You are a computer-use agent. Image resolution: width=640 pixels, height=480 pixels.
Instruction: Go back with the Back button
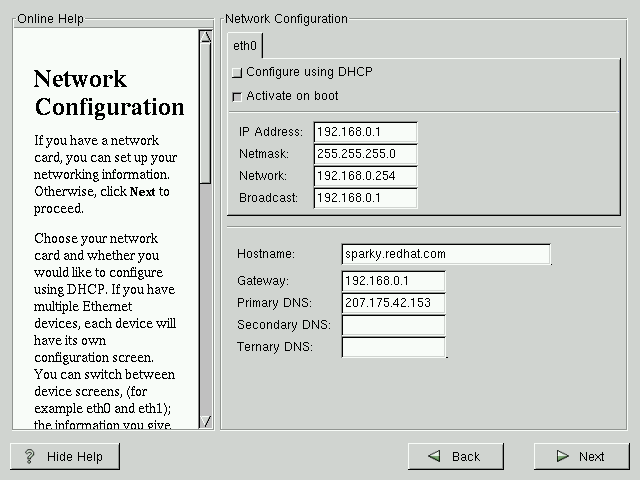454,456
